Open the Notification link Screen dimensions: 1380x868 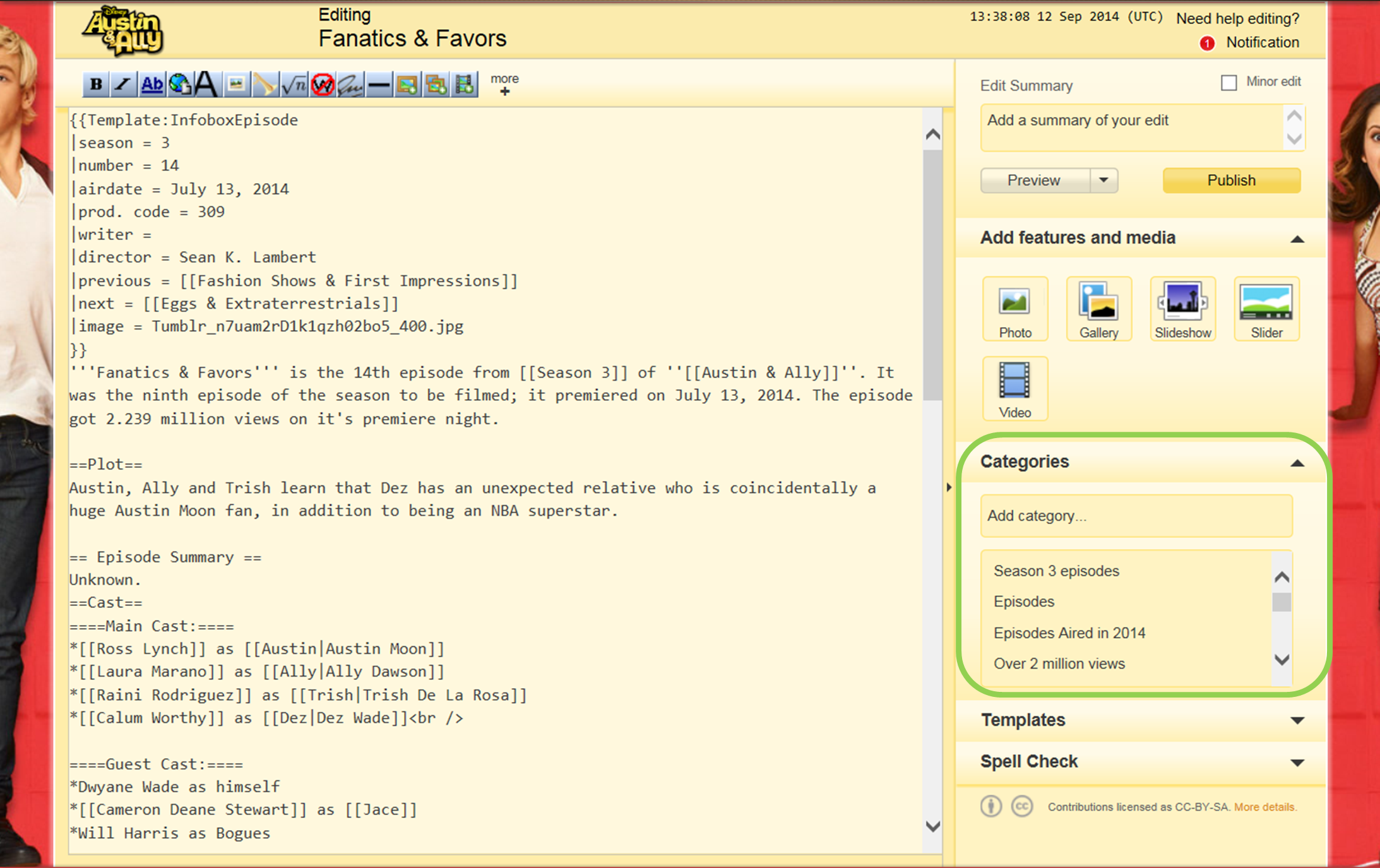pyautogui.click(x=1263, y=42)
